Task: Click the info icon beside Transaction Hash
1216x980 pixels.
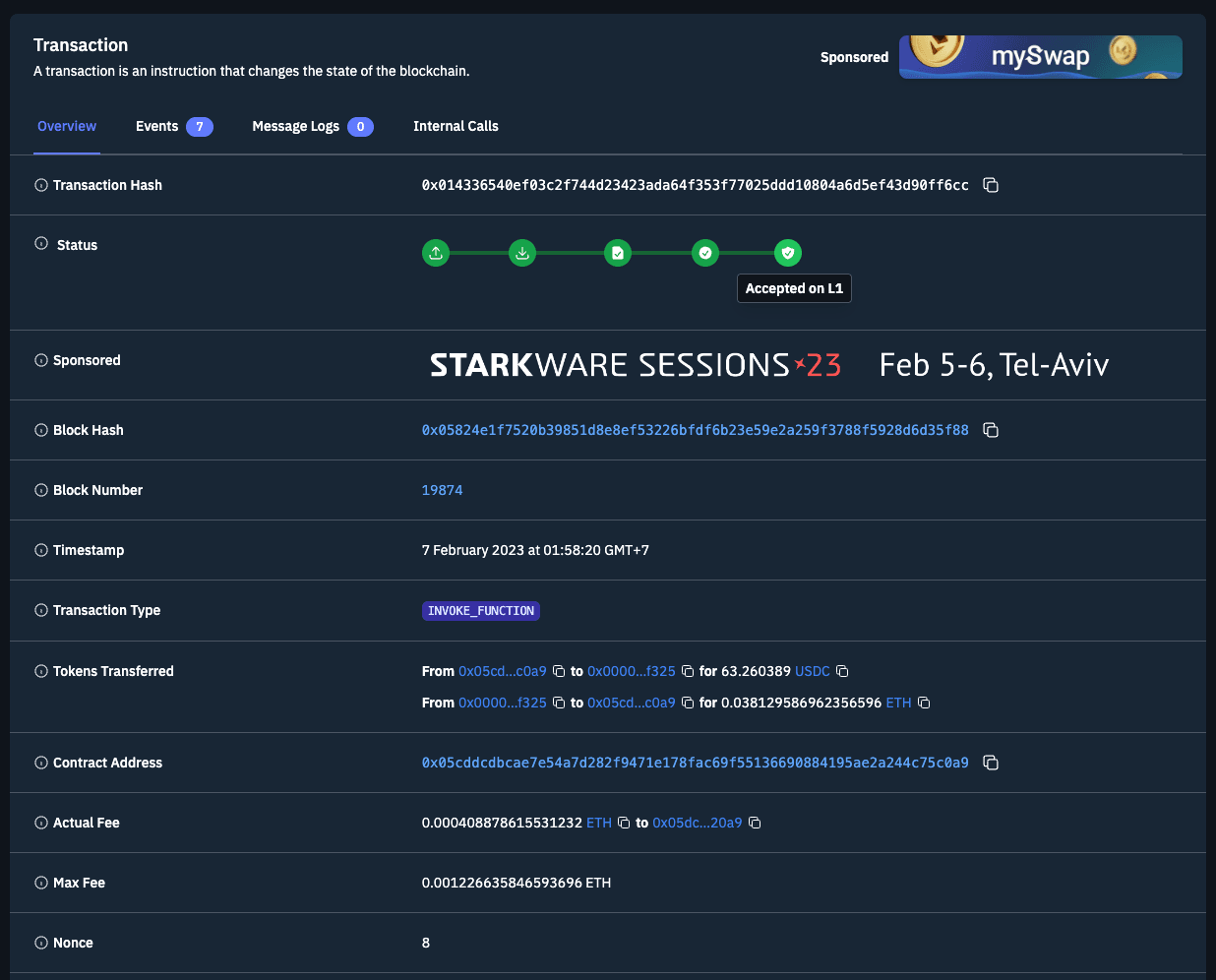Action: (41, 185)
